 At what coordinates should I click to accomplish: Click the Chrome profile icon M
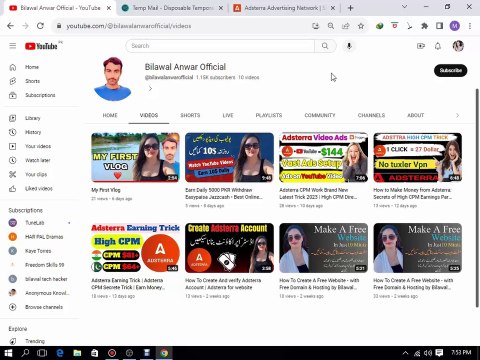[455, 26]
